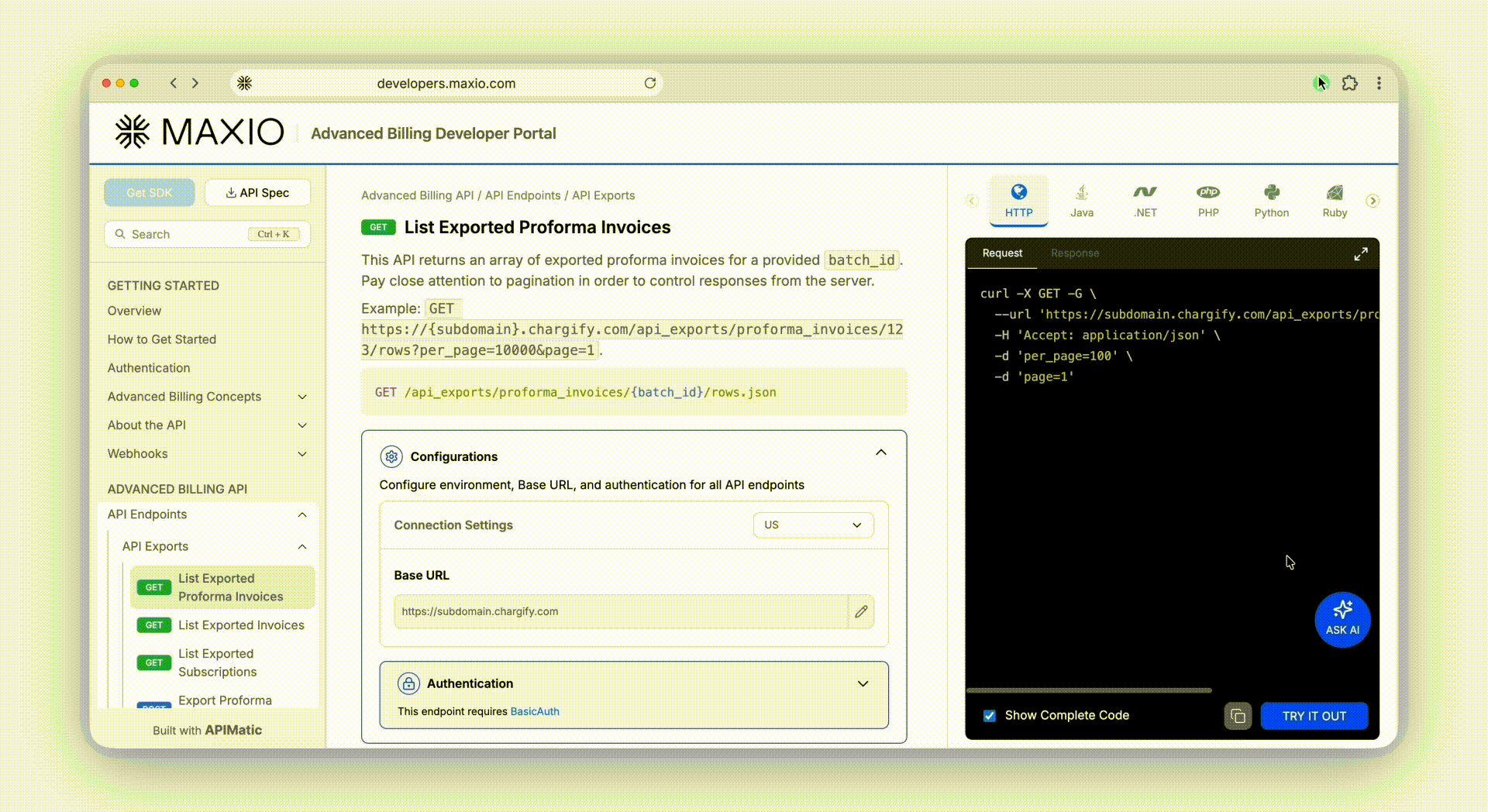The width and height of the screenshot is (1488, 812).
Task: Open the US region dropdown
Action: (812, 525)
